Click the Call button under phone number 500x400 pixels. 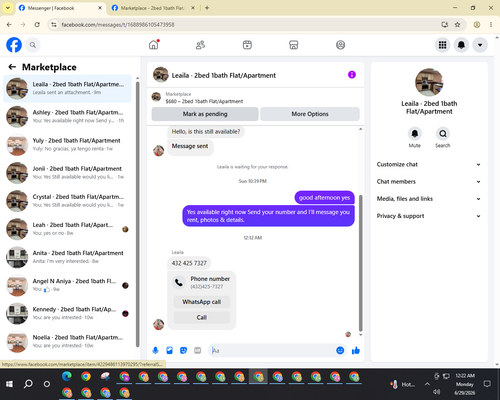coord(202,317)
